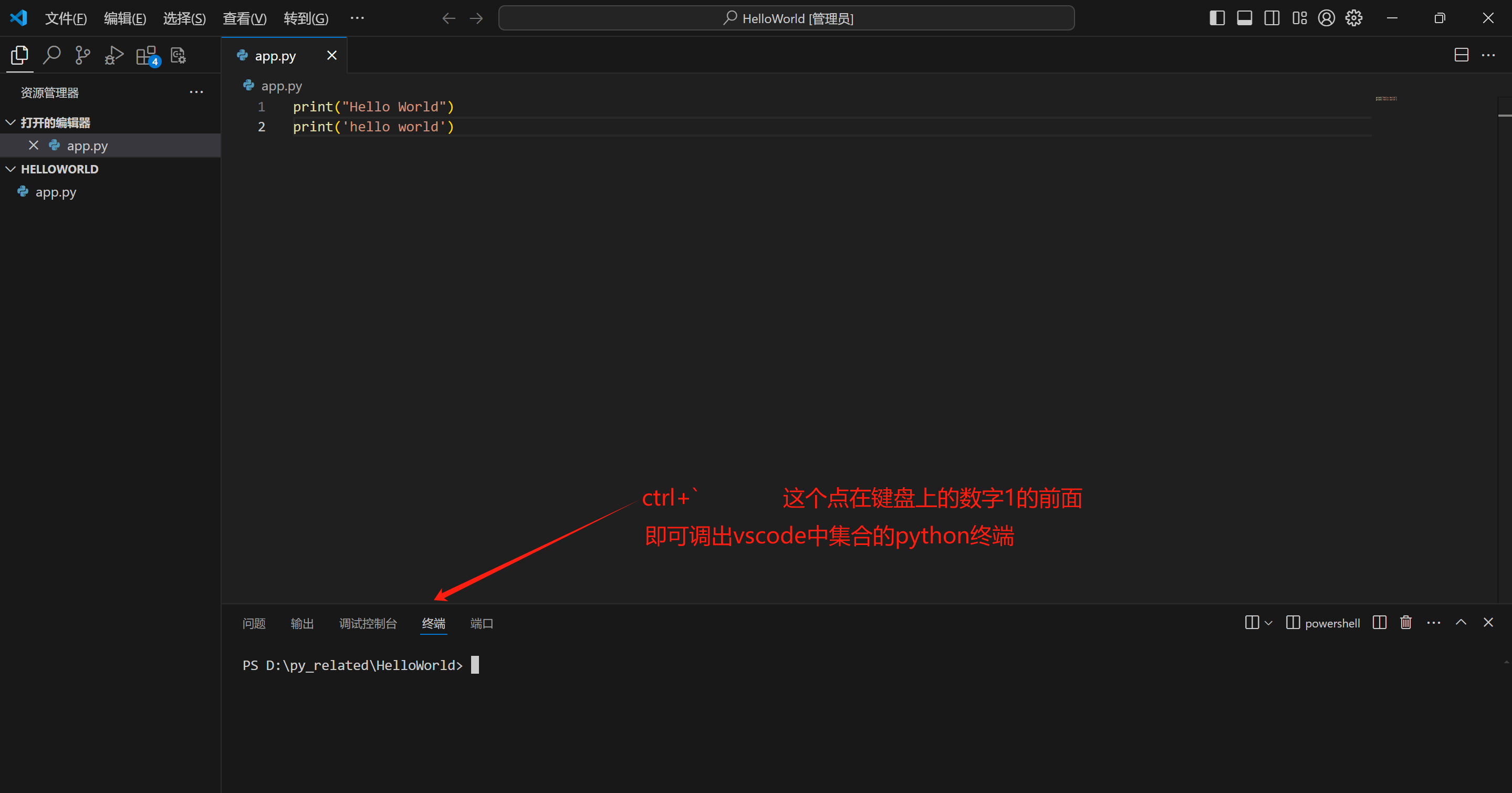Toggle the primary sidebar visibility
The height and width of the screenshot is (793, 1512).
tap(1217, 18)
